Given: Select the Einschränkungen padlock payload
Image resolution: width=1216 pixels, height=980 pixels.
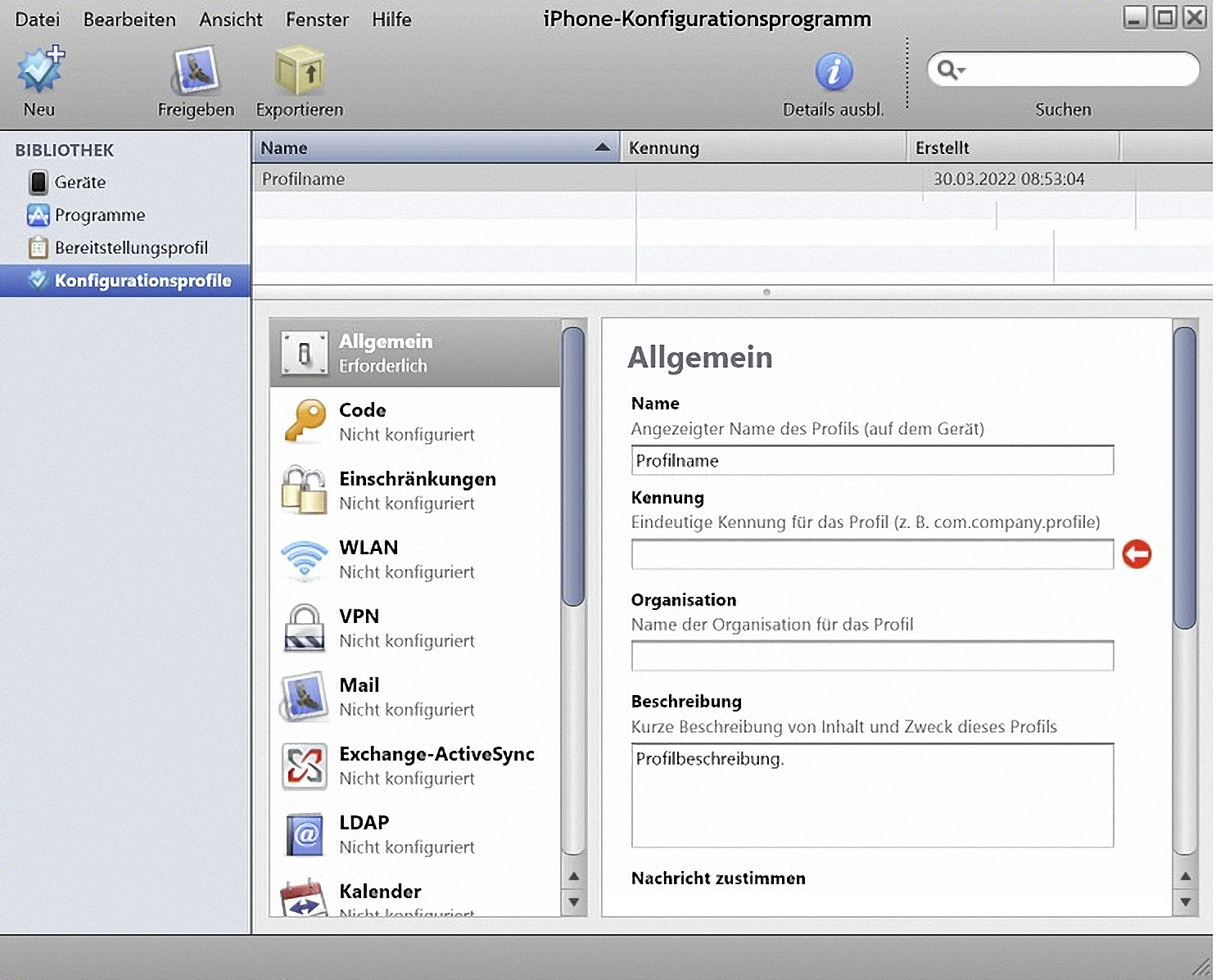Looking at the screenshot, I should (305, 490).
